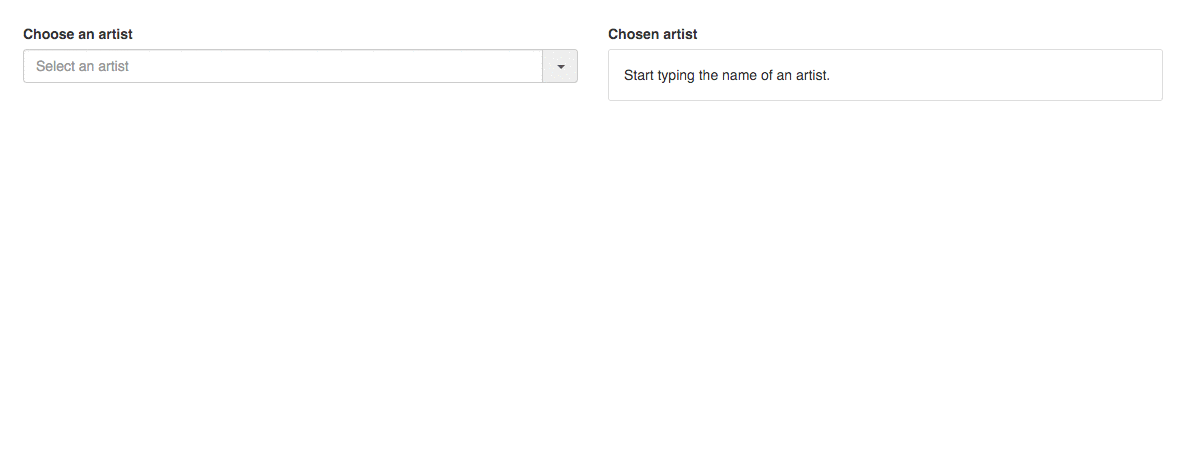Hit the dropdown arrow under Choose an artist
The image size is (1188, 458).
click(x=560, y=67)
